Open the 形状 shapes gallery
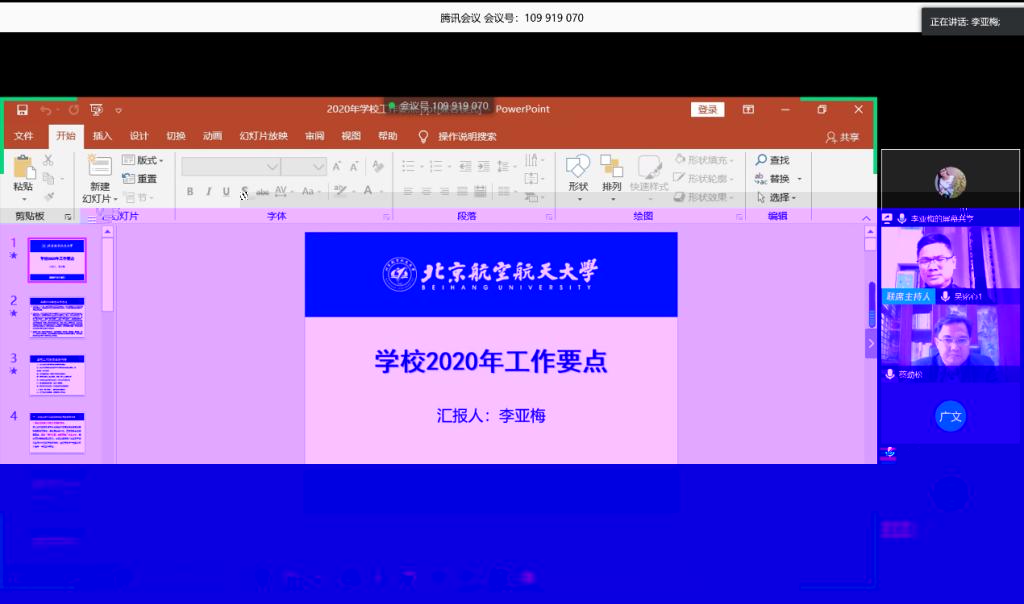This screenshot has height=604, width=1024. tap(578, 177)
